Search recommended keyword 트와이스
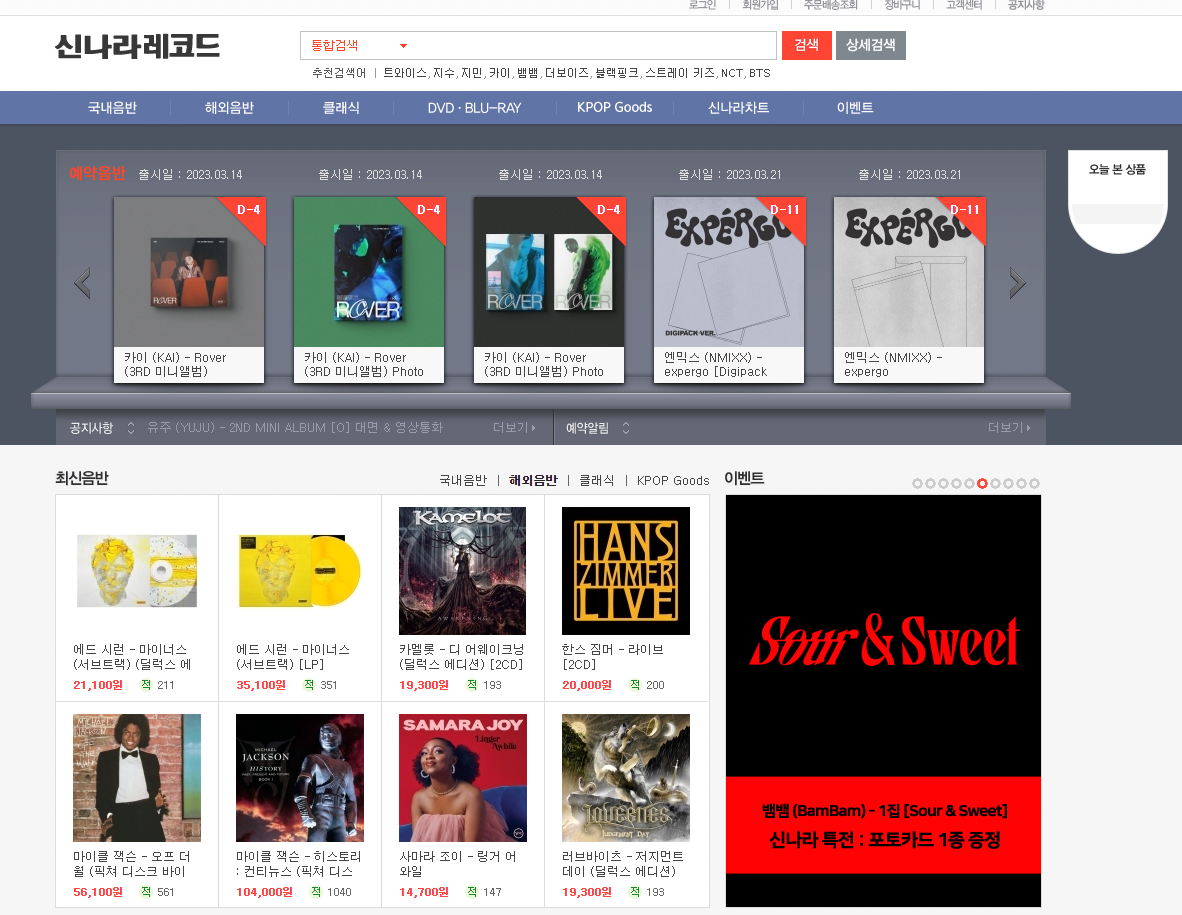The width and height of the screenshot is (1182, 915). (x=405, y=73)
